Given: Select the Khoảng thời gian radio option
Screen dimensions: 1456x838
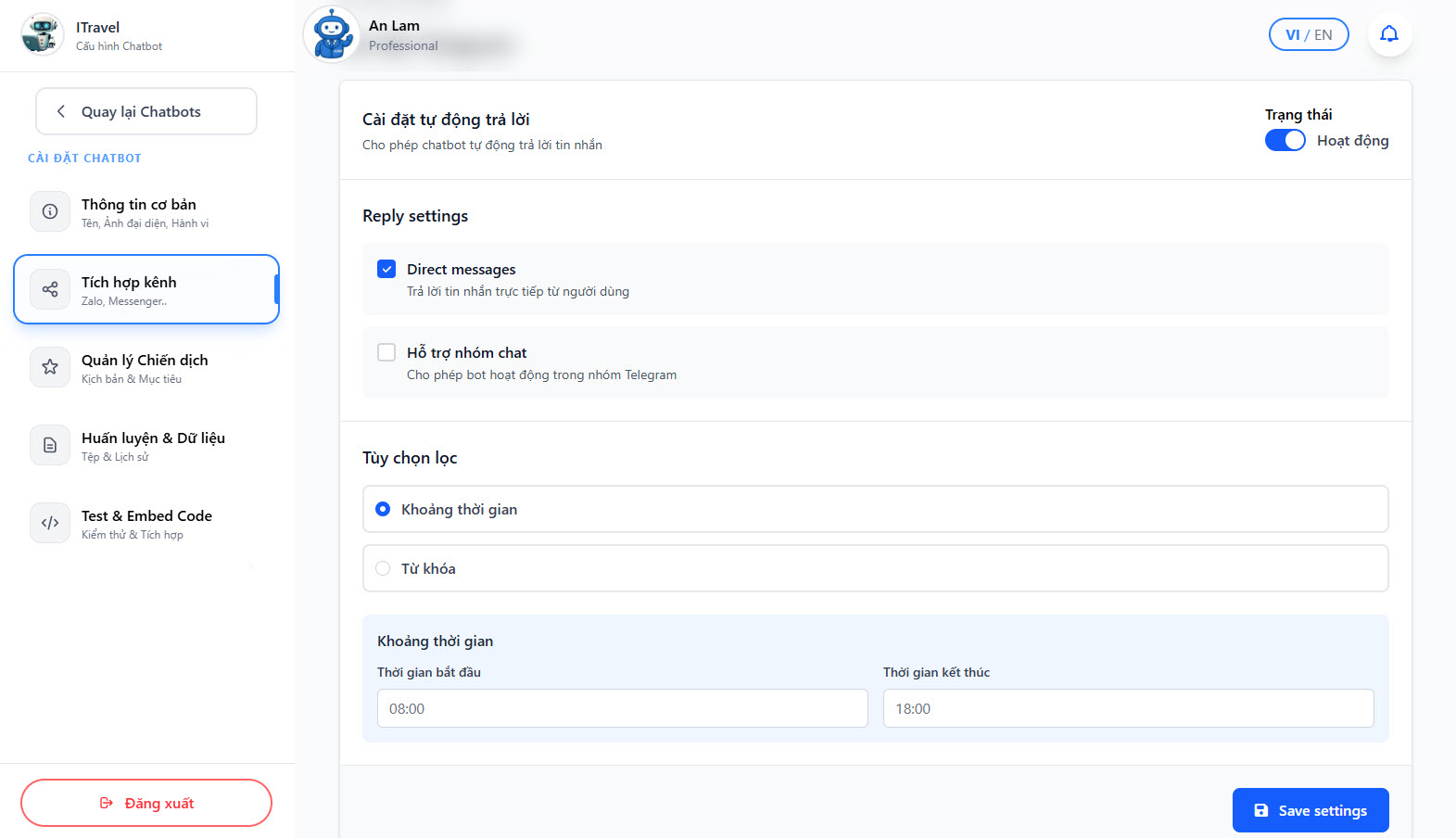Looking at the screenshot, I should tap(383, 509).
